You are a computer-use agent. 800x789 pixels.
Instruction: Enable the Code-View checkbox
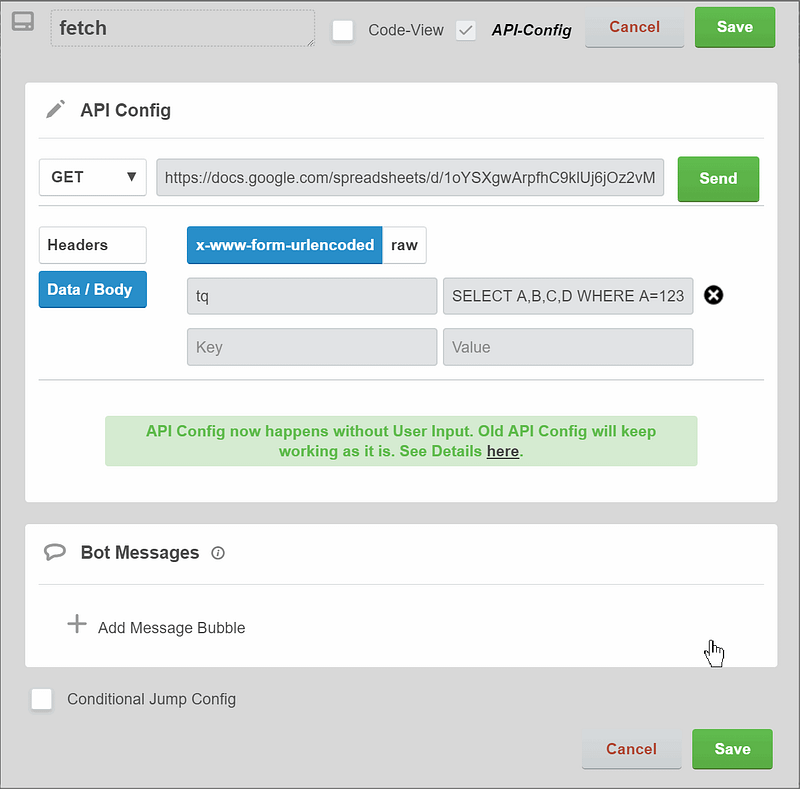click(x=343, y=30)
